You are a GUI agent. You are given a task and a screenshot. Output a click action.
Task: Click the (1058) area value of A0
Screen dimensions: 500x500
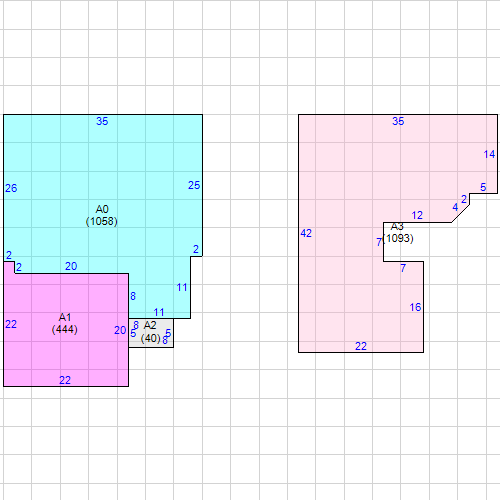102,221
